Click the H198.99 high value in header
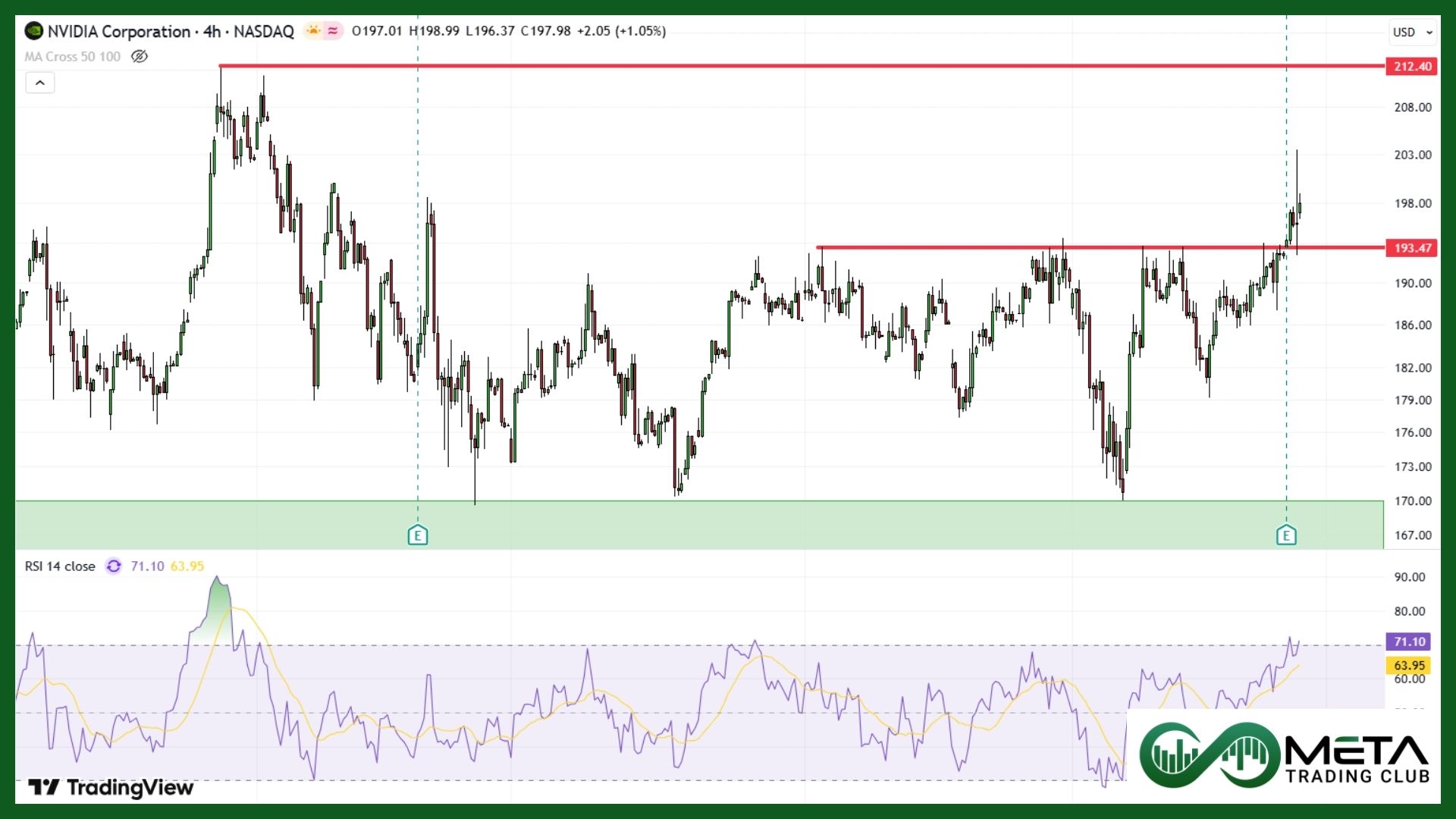Image resolution: width=1456 pixels, height=819 pixels. pos(435,31)
